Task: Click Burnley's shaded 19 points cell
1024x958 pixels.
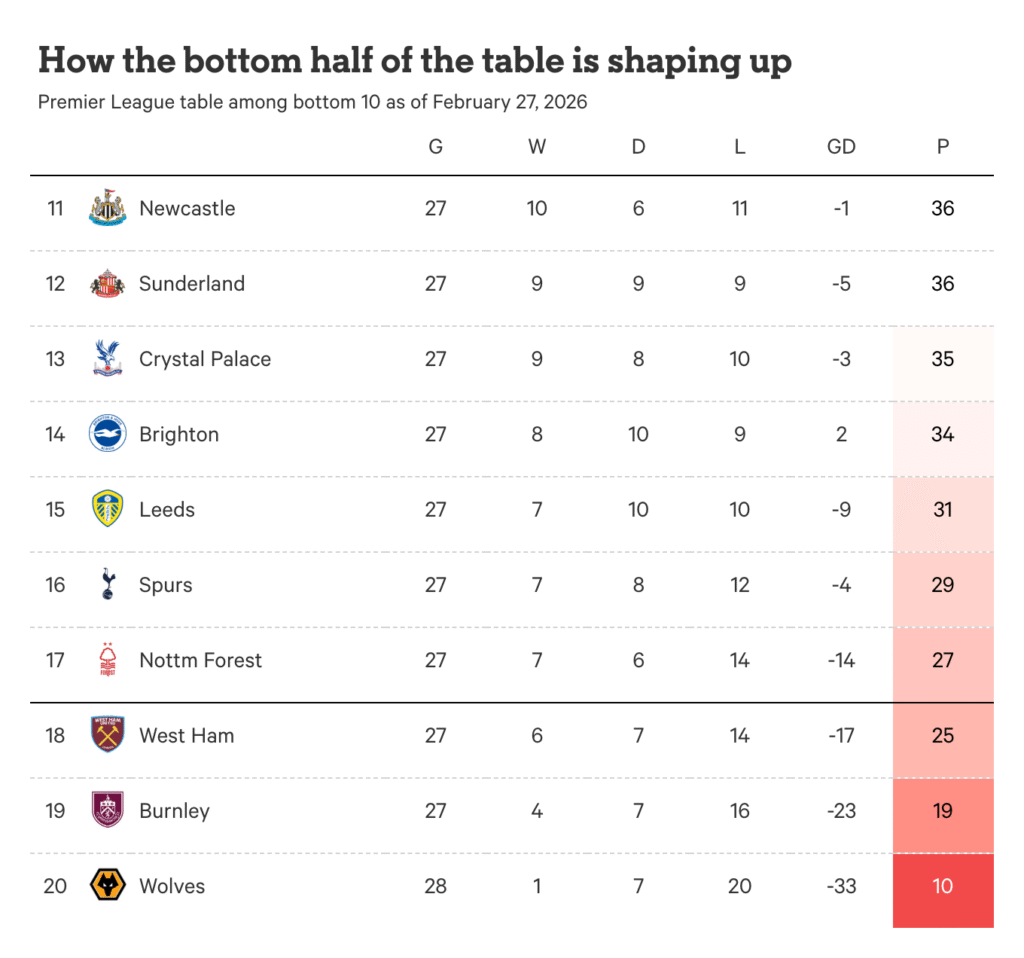Action: pyautogui.click(x=942, y=810)
